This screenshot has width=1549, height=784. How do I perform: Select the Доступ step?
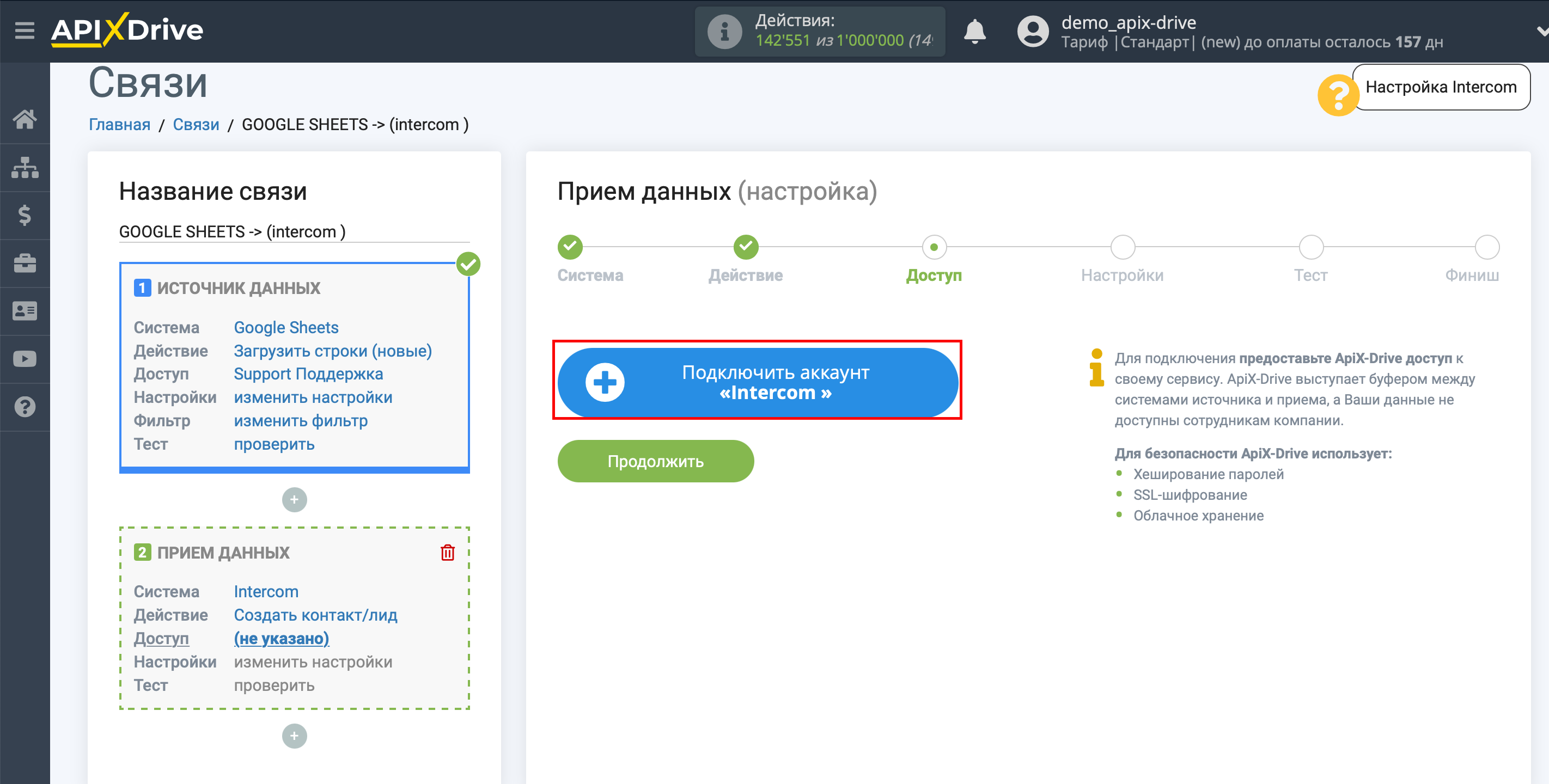934,247
